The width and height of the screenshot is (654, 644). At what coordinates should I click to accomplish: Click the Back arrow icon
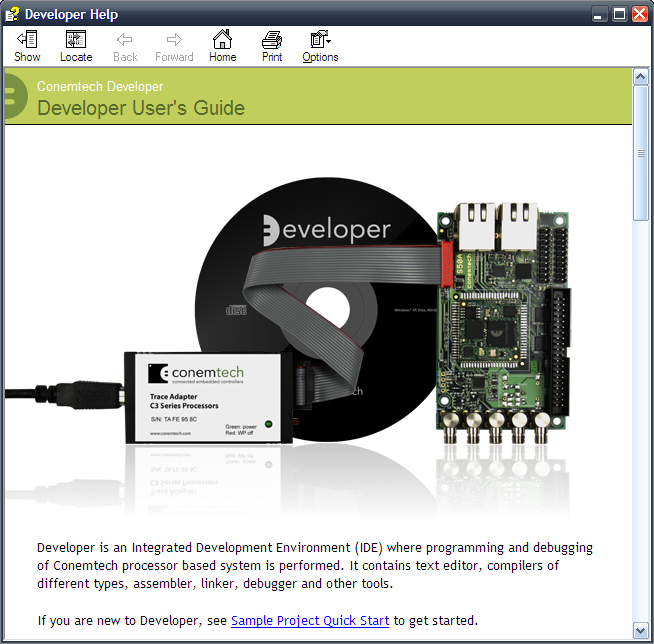(125, 40)
